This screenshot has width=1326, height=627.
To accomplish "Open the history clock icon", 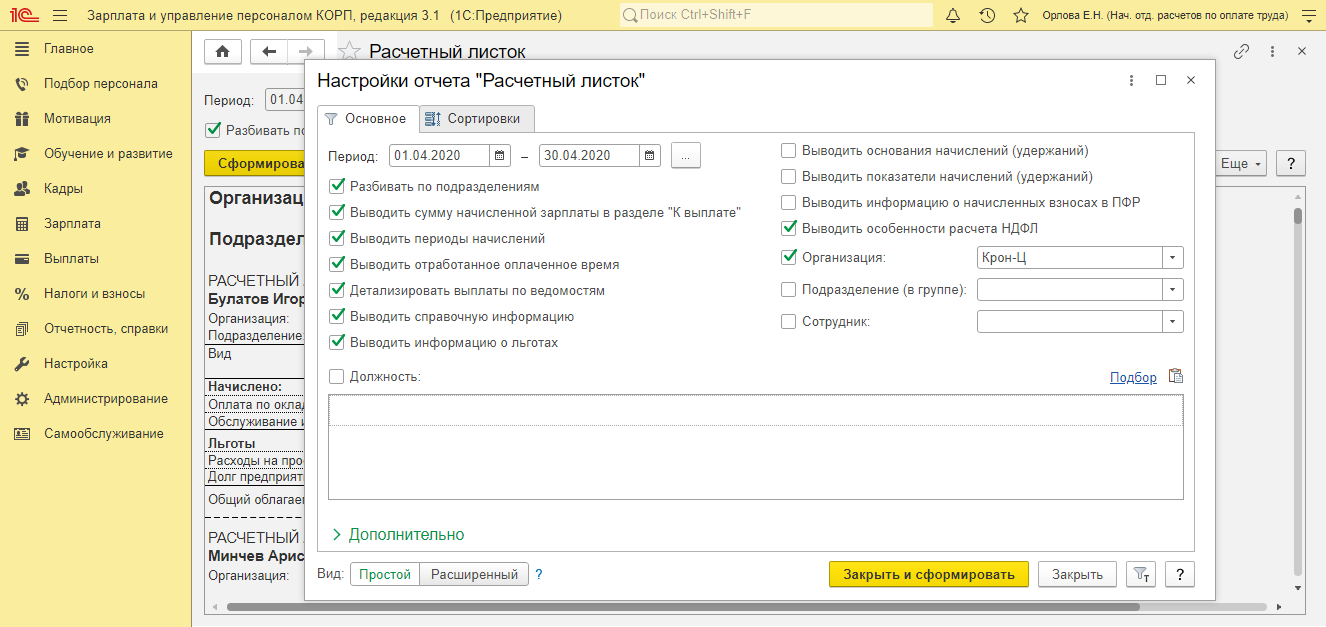I will pos(987,16).
